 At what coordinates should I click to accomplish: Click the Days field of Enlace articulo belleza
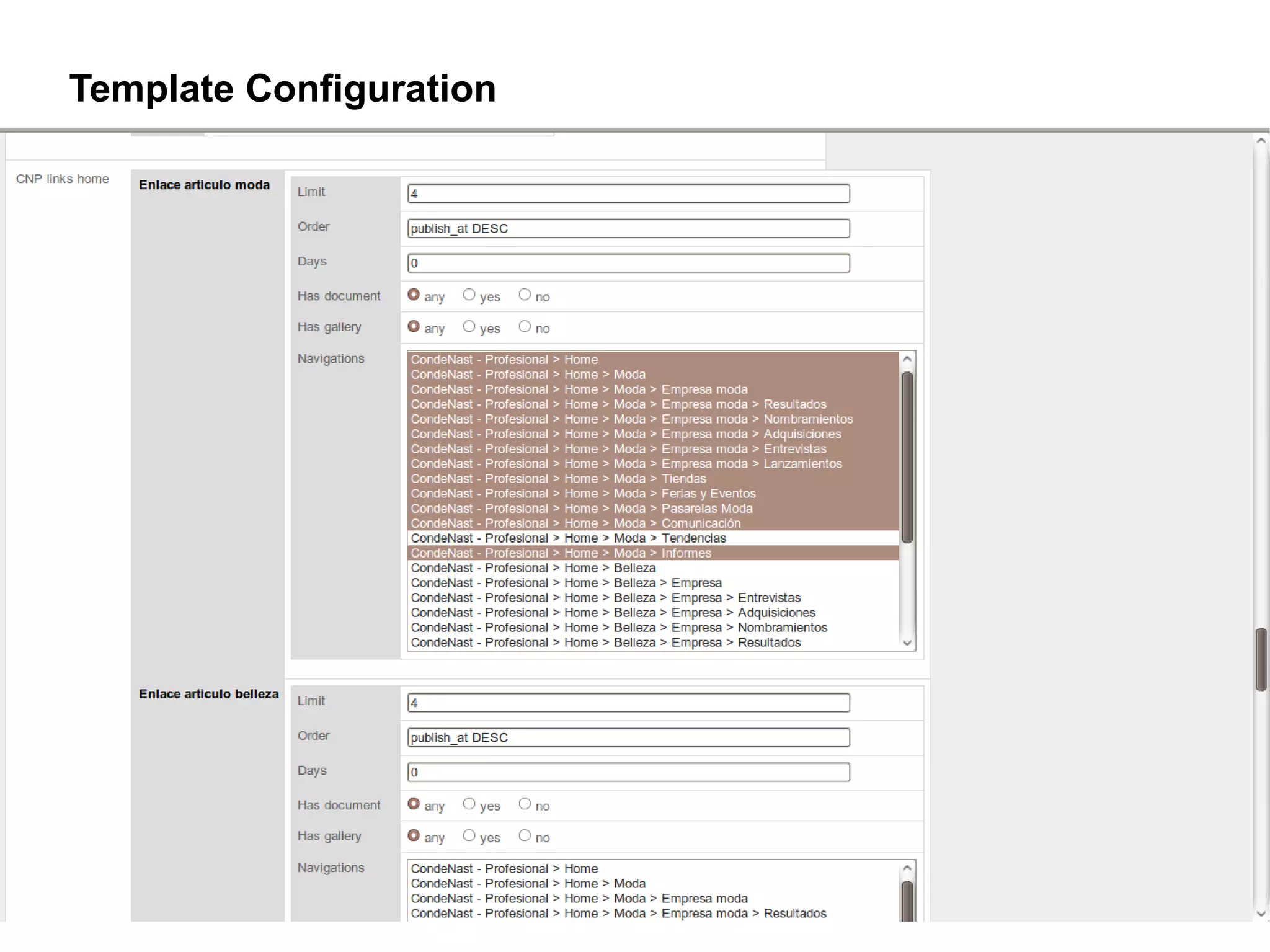(x=628, y=772)
